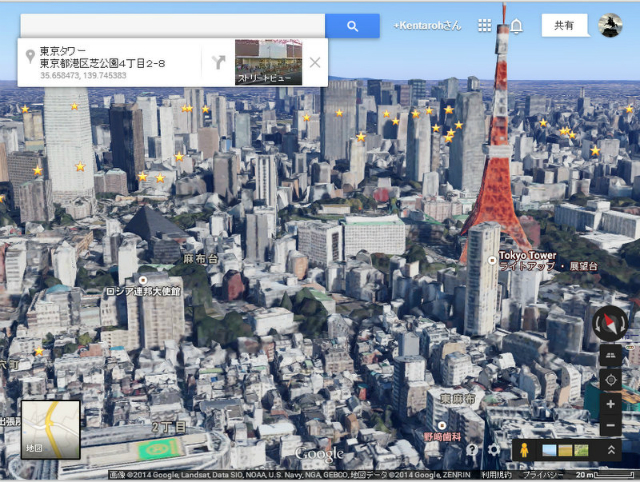
Task: Open the Google apps grid launcher
Action: point(484,25)
